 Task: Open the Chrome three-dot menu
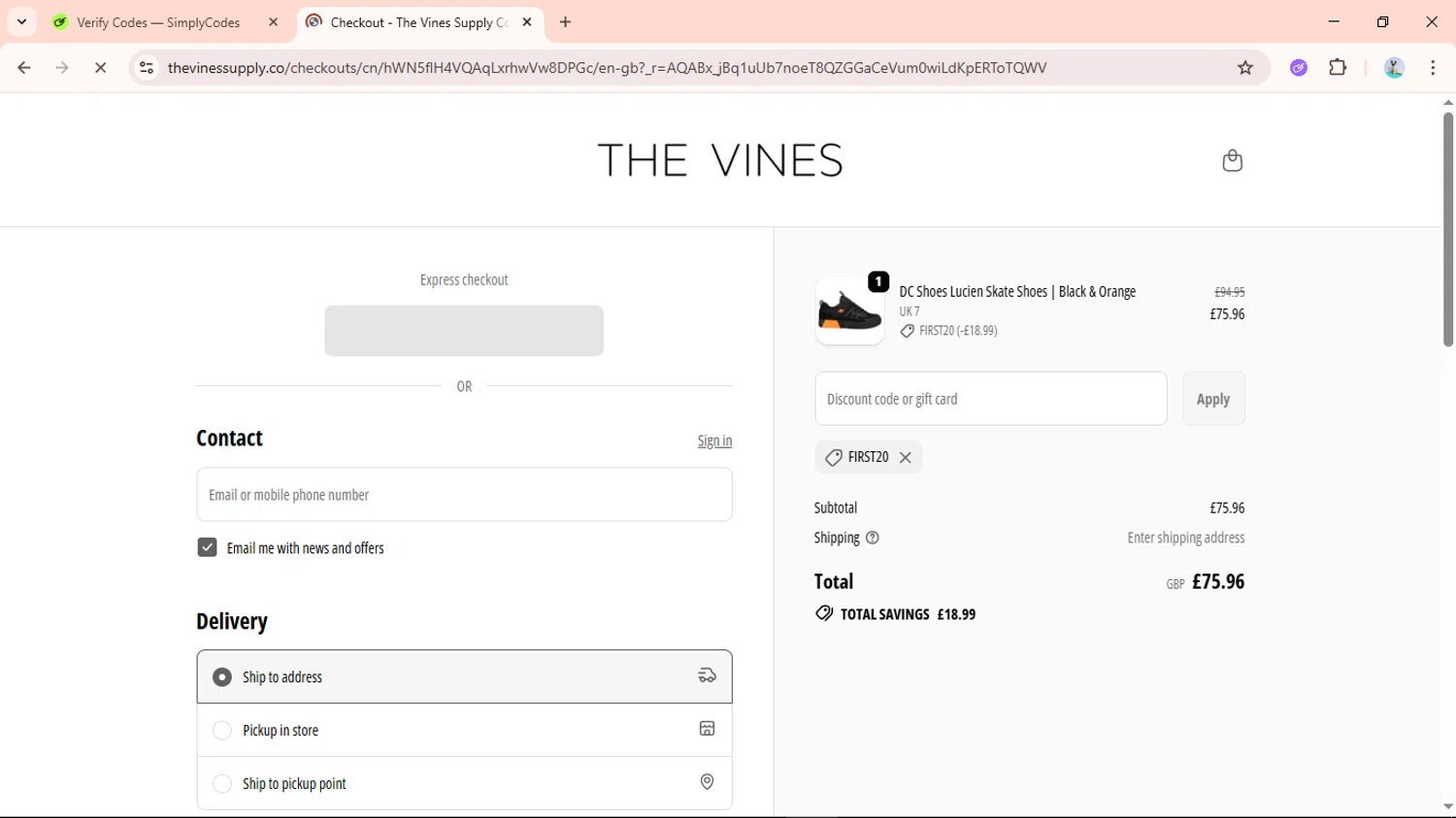click(x=1433, y=68)
